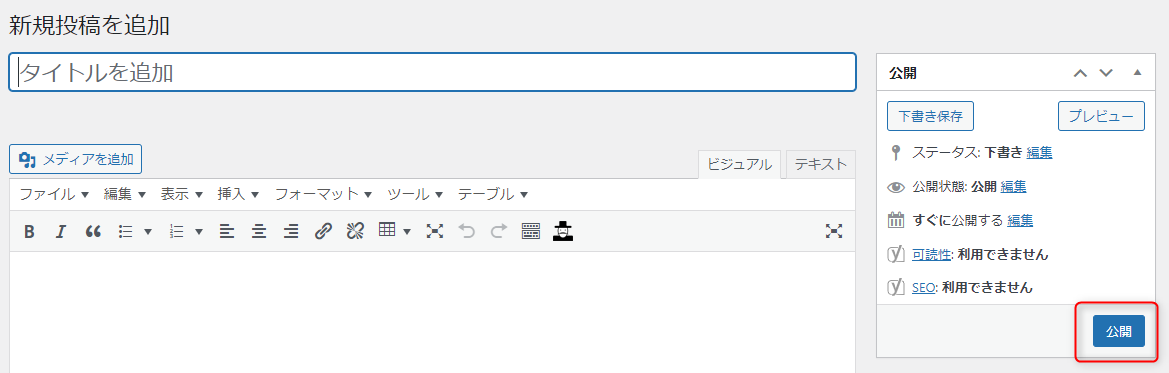Toggle distraction-free mode at toolbar right
Viewport: 1169px width, 373px height.
pos(834,231)
